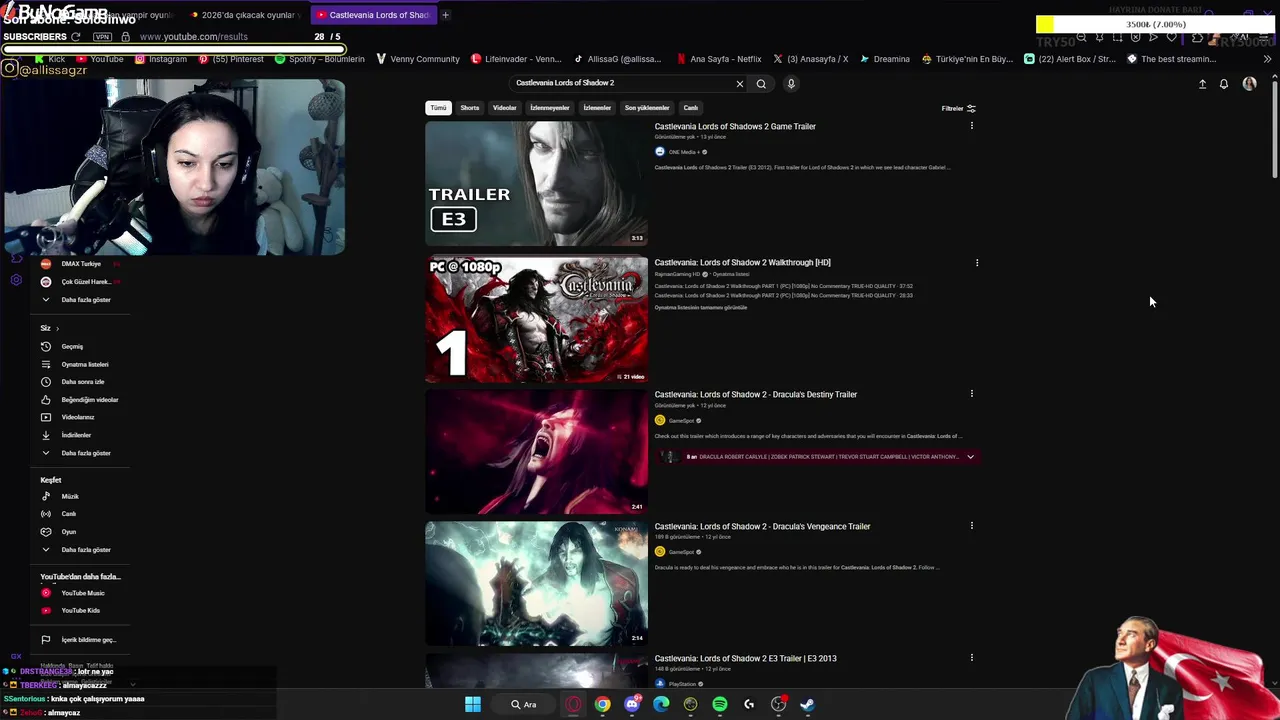Show more bookmarks chevron
The image size is (1280, 720).
coord(1267,59)
